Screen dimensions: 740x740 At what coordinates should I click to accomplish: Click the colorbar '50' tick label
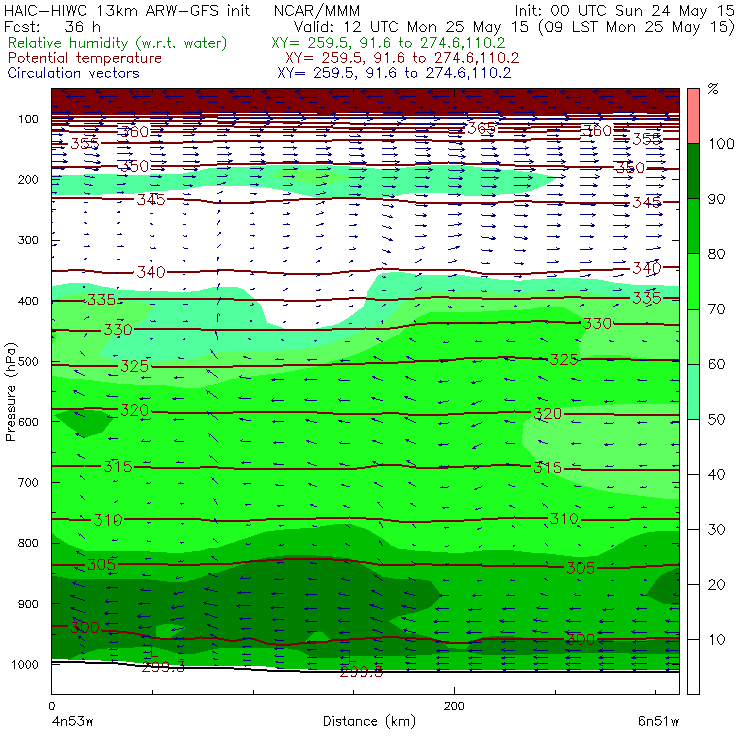click(717, 419)
